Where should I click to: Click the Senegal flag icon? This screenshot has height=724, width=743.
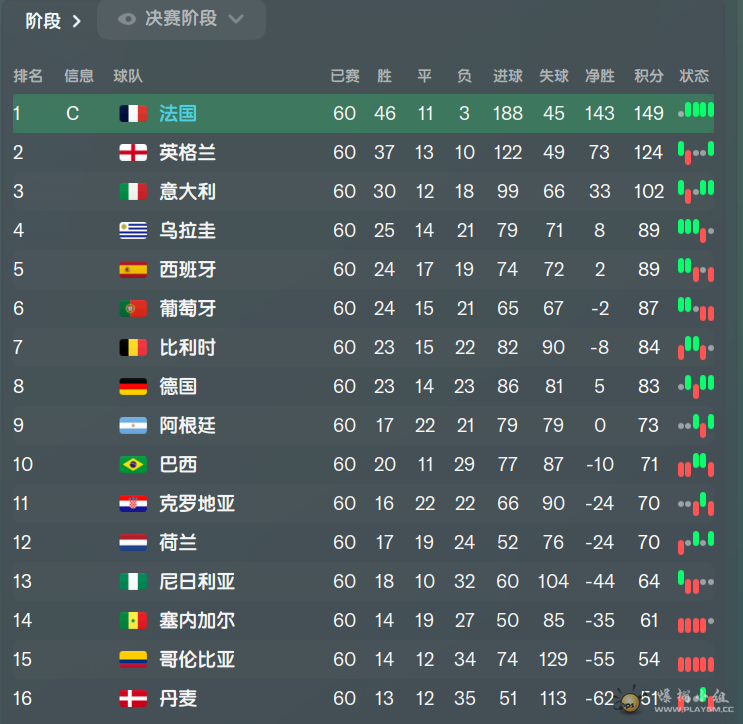[x=133, y=620]
